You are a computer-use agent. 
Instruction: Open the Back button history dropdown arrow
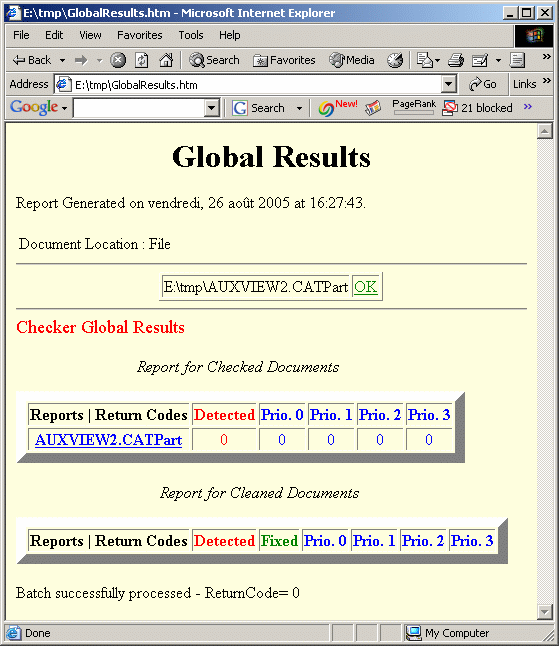(62, 61)
